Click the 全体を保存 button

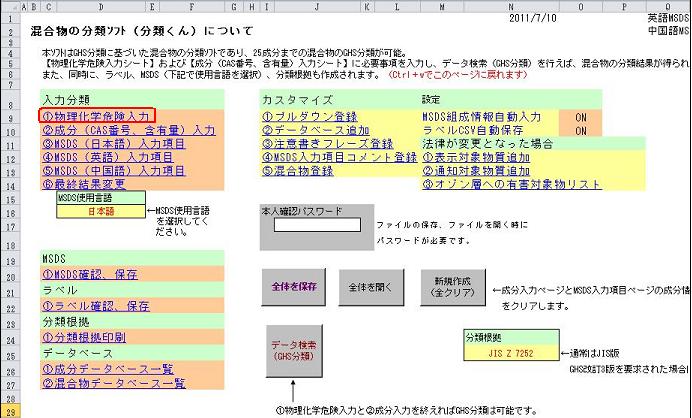294,286
